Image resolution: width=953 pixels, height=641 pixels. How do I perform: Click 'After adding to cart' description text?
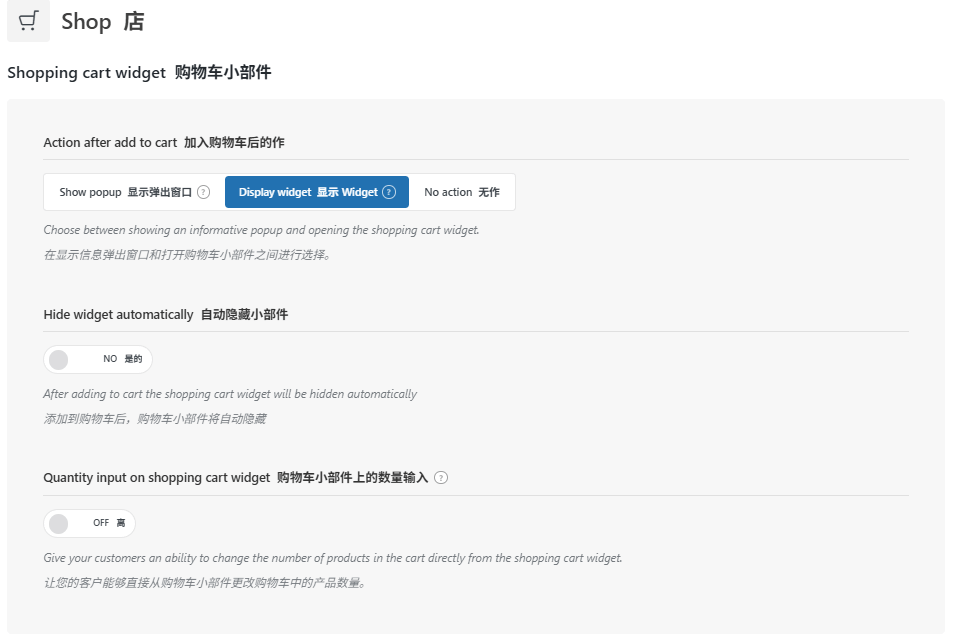pos(230,394)
